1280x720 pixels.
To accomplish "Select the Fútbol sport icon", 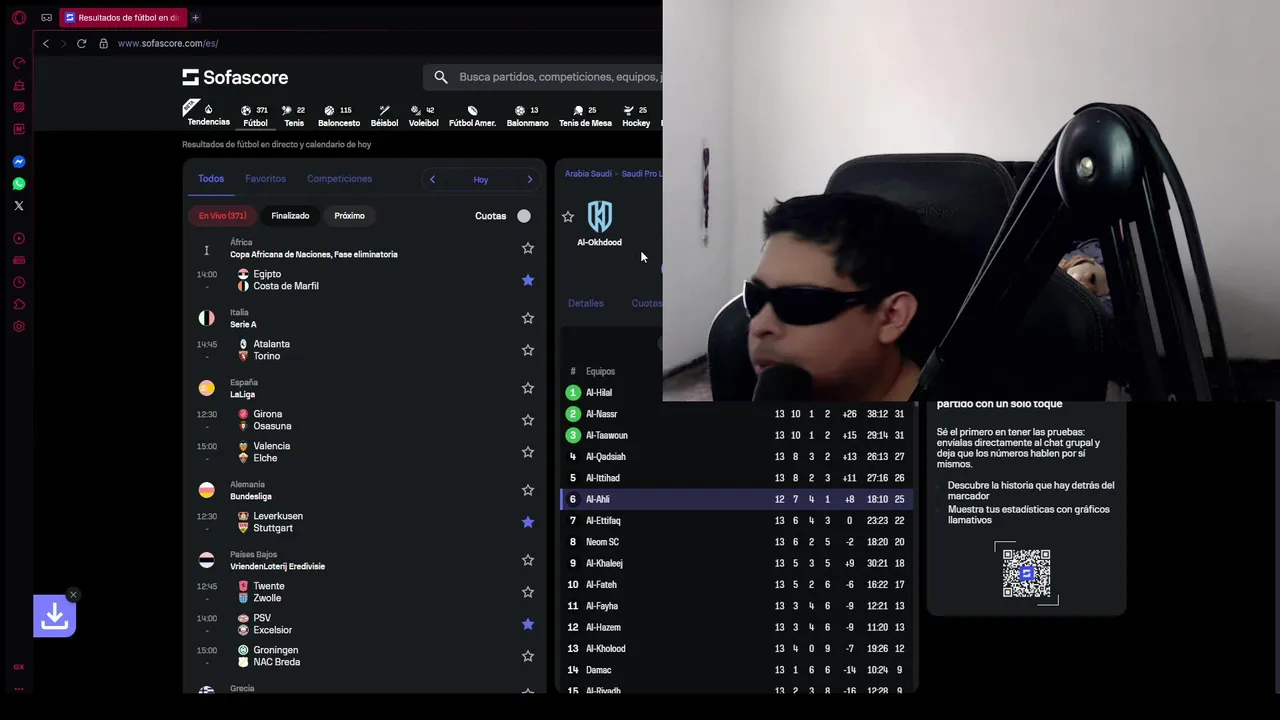I will [x=255, y=116].
